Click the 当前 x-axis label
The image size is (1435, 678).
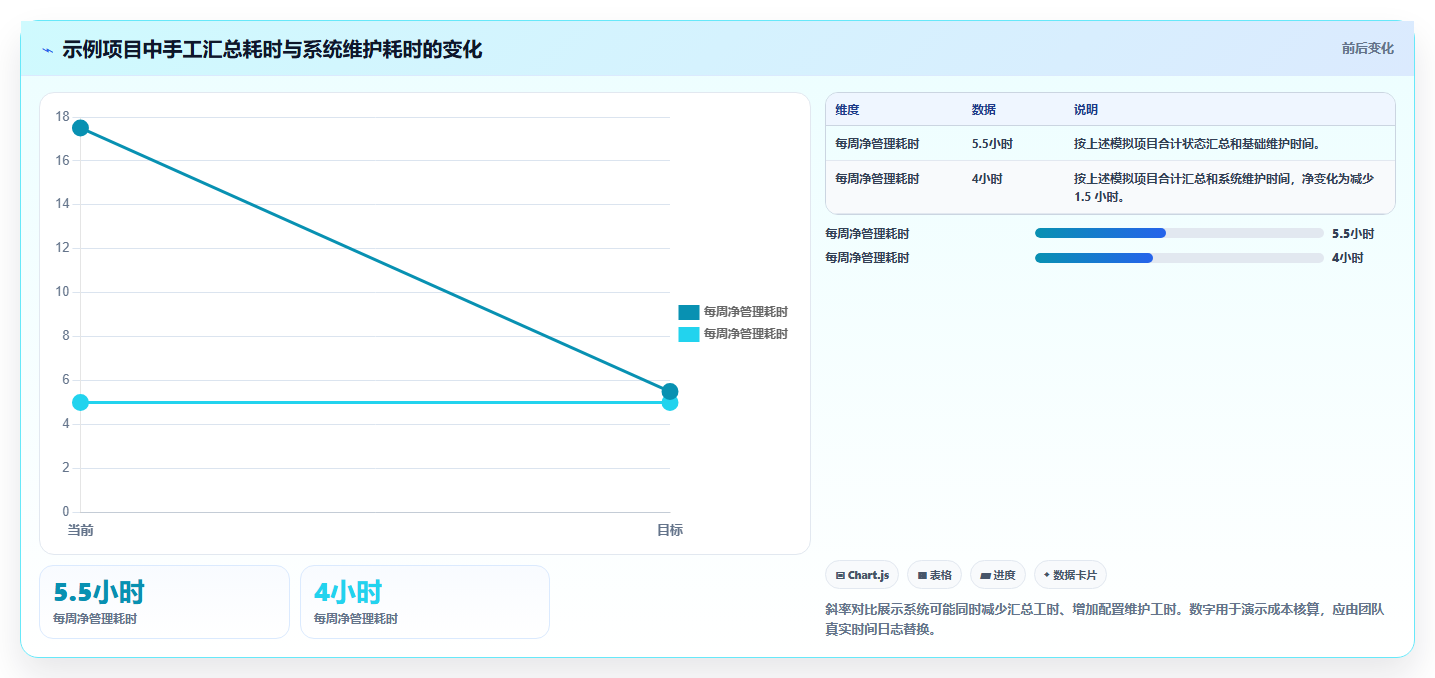pyautogui.click(x=80, y=530)
